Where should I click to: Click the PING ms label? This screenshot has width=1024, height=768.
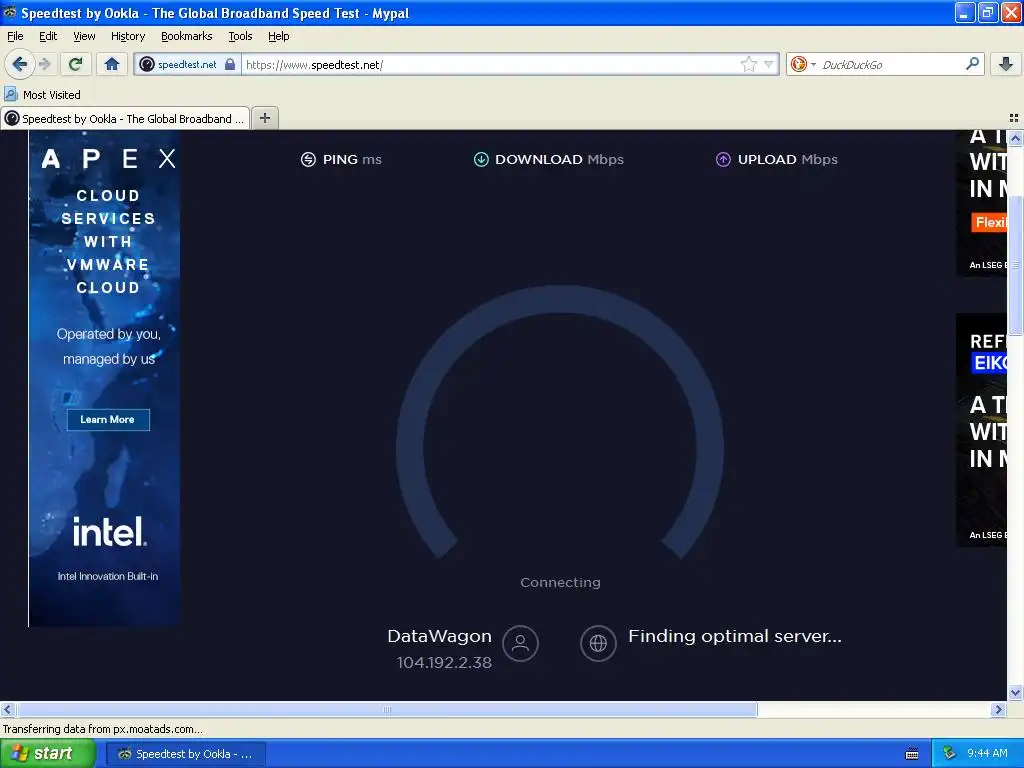tap(352, 159)
